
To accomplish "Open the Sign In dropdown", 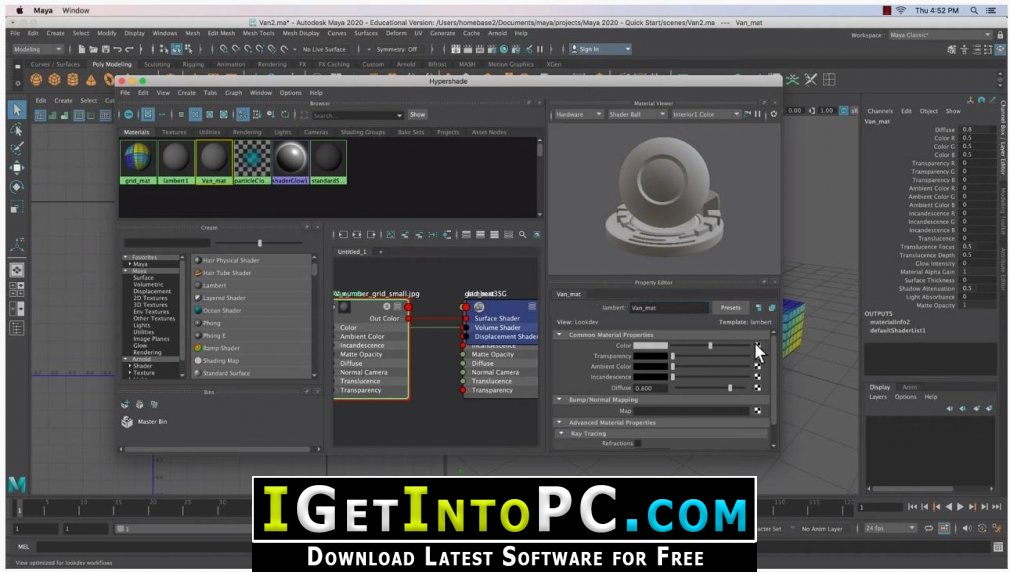I will coord(600,49).
